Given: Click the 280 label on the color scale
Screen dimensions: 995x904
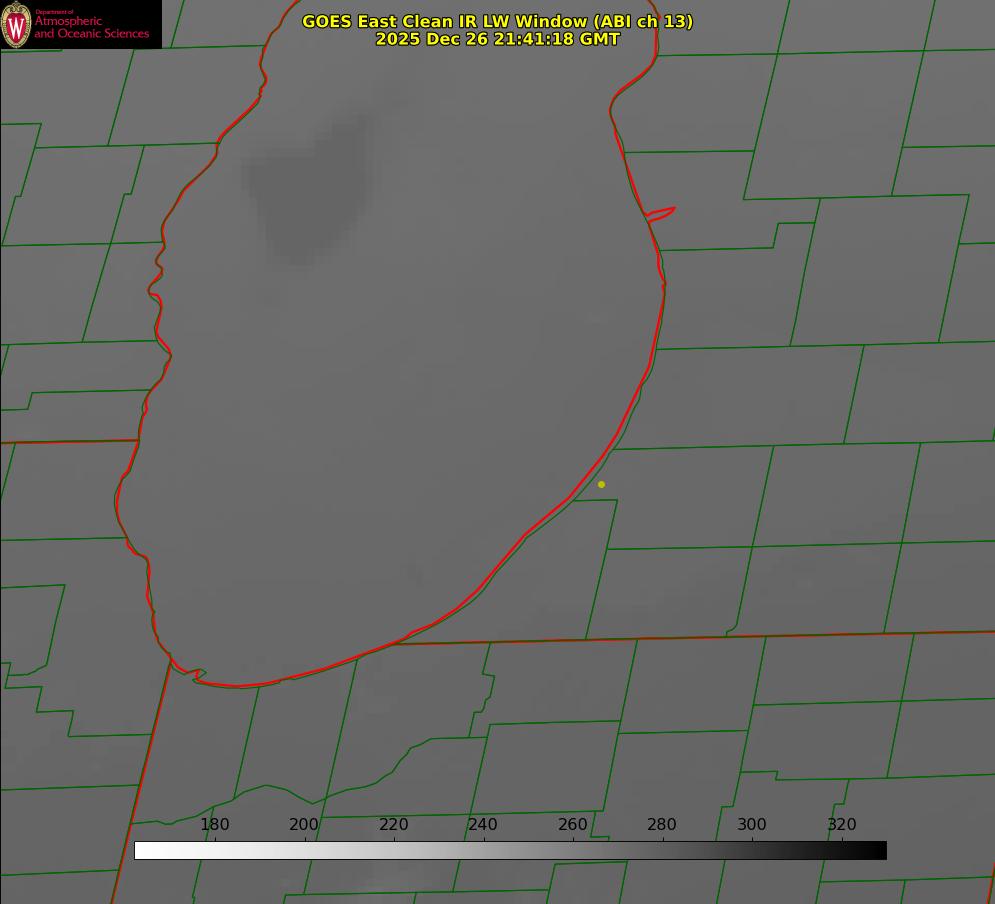Looking at the screenshot, I should point(662,824).
